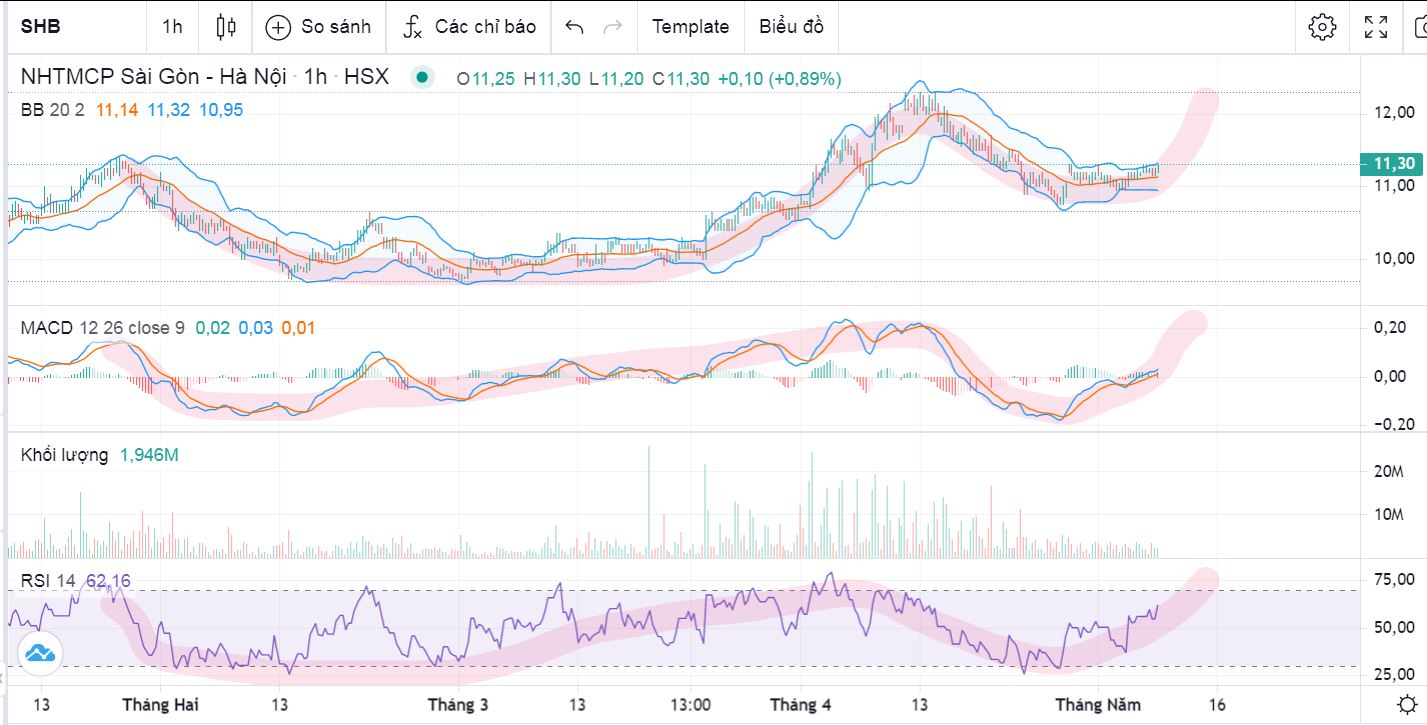Click the candlestick chart style icon

[x=226, y=27]
